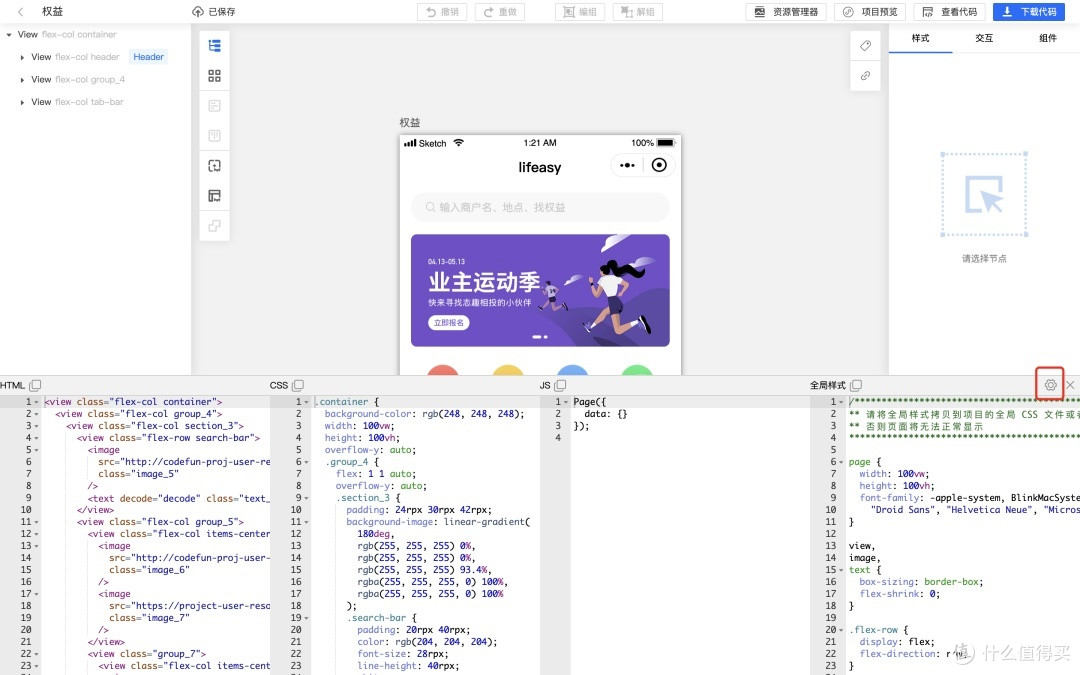Click the 全局样式 panel label
Image resolution: width=1080 pixels, height=675 pixels.
[827, 385]
